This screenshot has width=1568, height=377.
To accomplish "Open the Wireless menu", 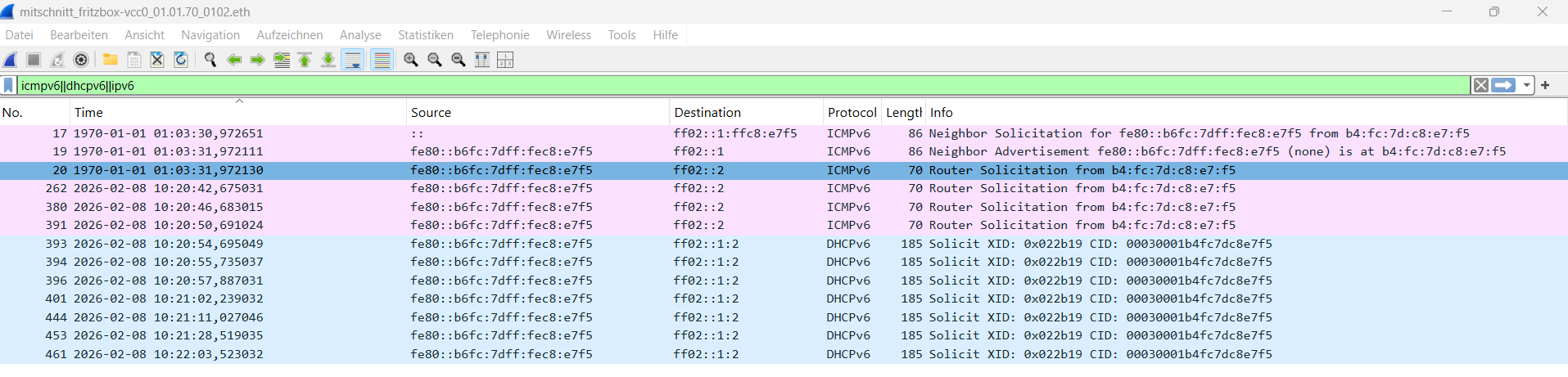I will click(x=568, y=35).
